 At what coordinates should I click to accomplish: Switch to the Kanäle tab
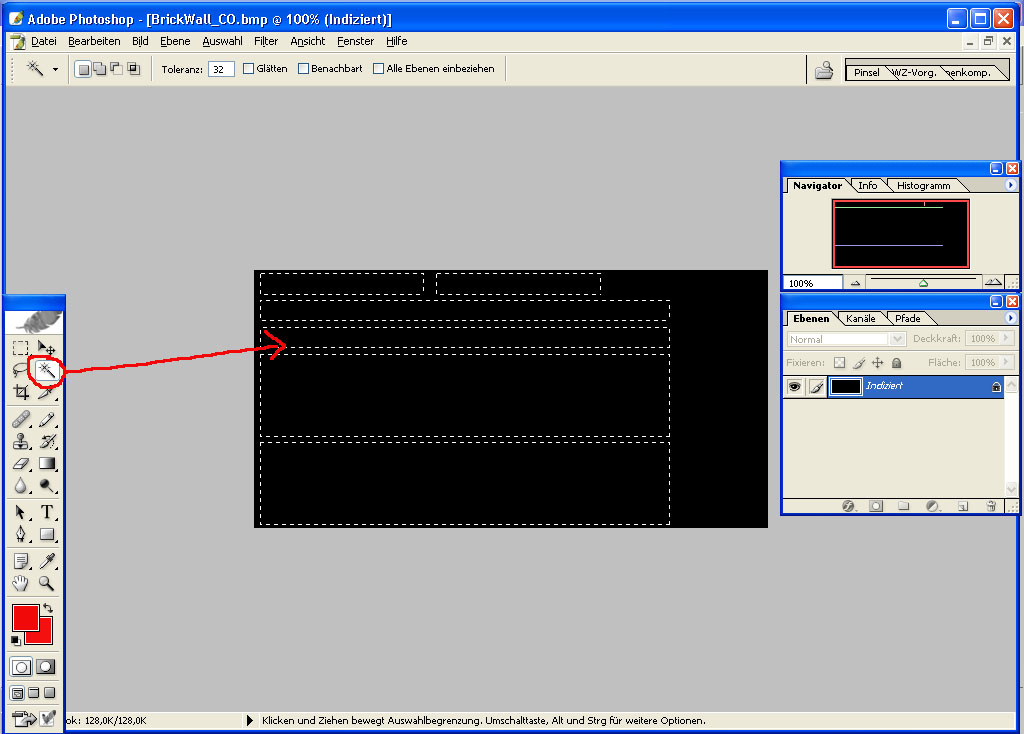pos(860,319)
